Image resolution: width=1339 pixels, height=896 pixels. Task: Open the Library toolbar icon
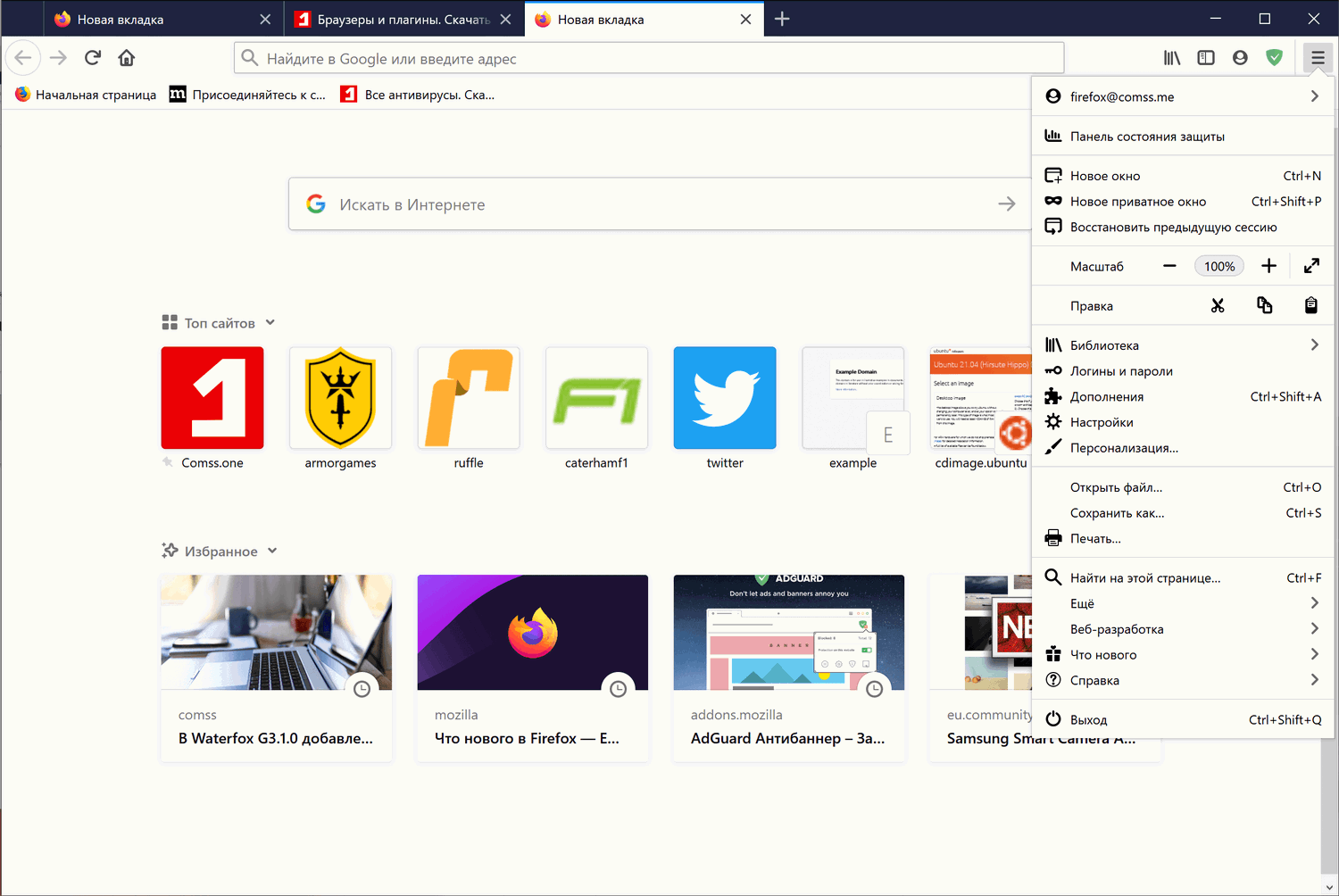click(1172, 58)
